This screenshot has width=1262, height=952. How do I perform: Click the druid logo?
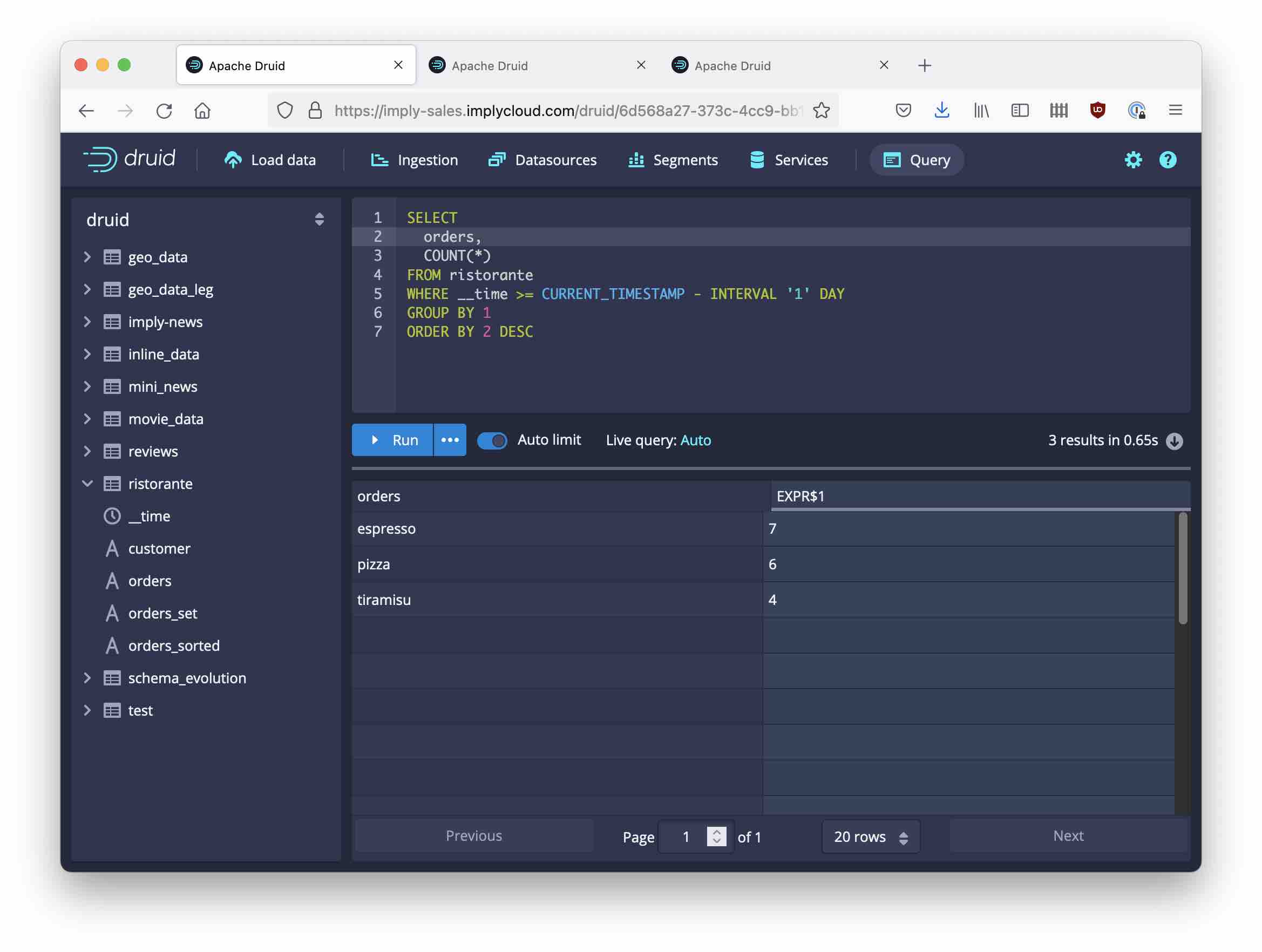[130, 159]
